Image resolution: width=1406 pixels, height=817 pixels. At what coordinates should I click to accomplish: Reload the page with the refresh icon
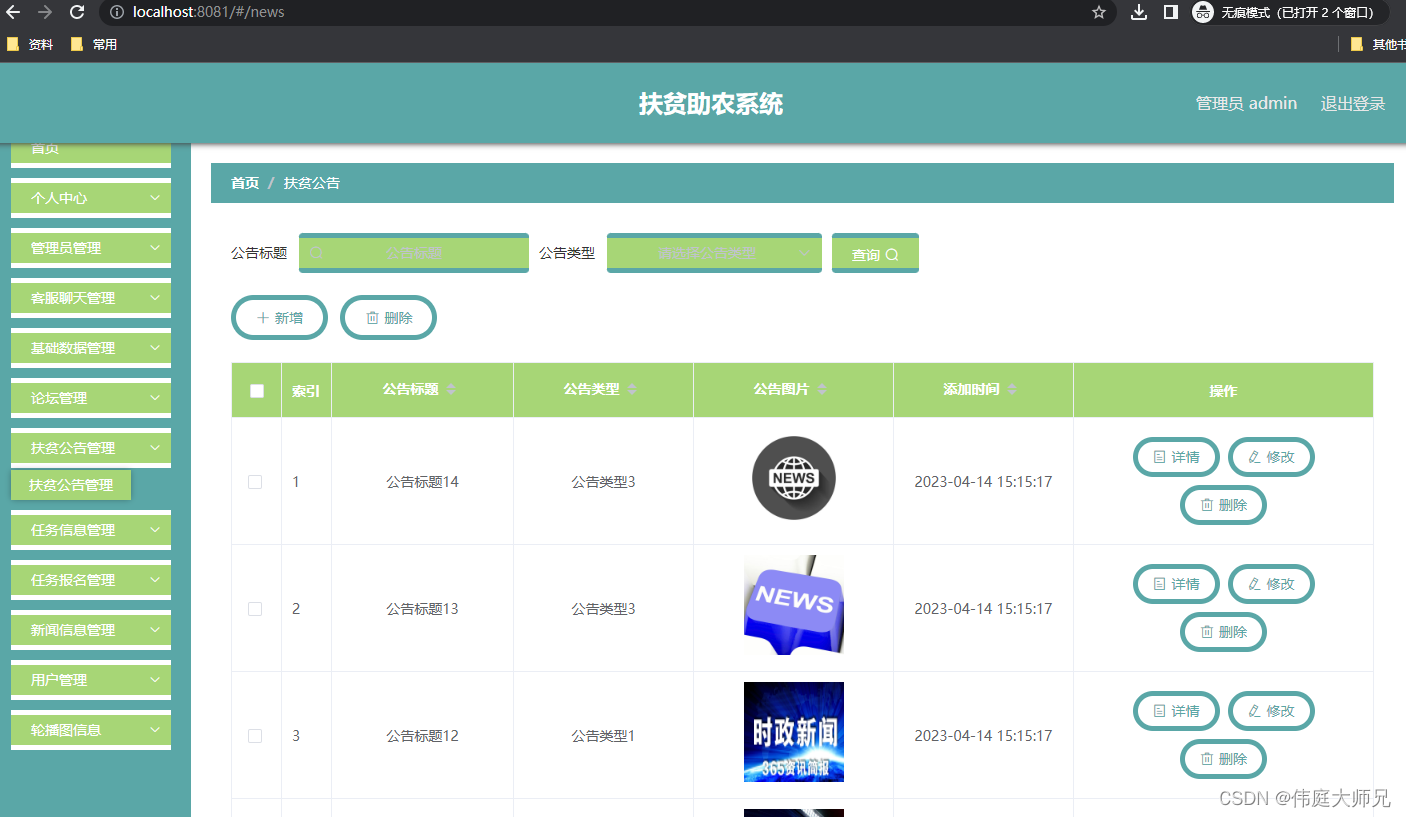pos(77,12)
